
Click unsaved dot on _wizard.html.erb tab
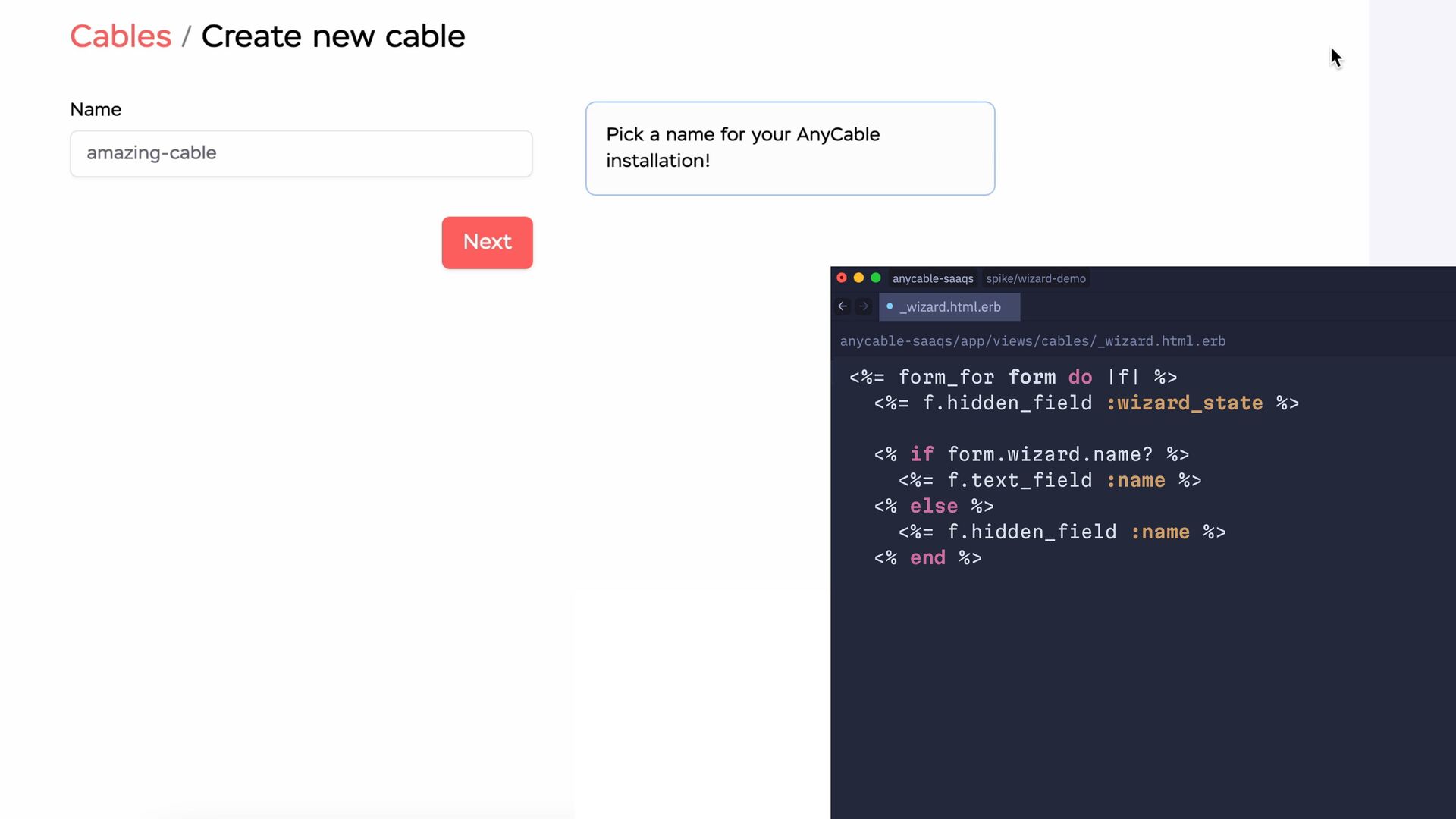(890, 306)
